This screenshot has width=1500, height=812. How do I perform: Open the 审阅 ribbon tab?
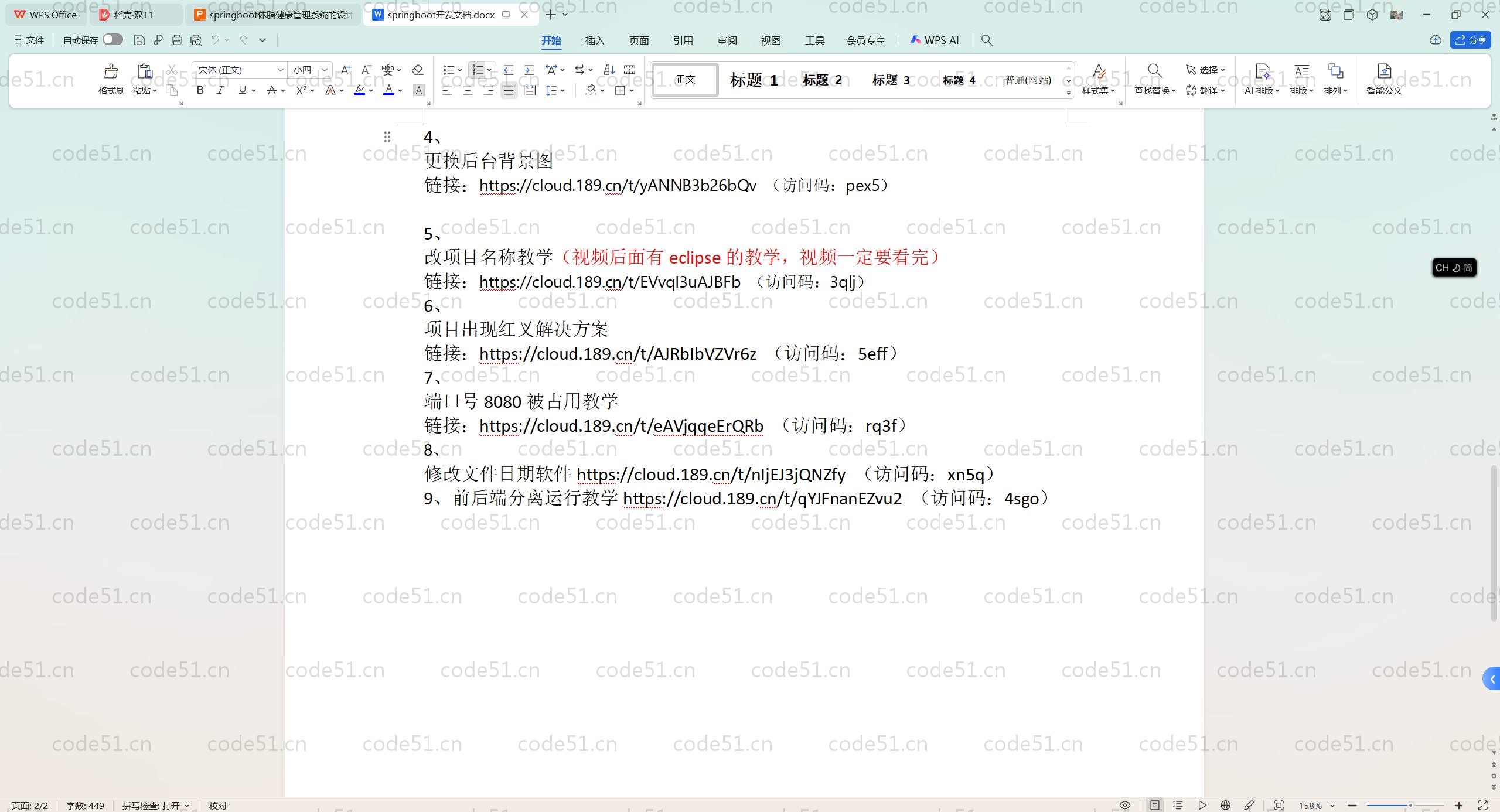tap(727, 40)
